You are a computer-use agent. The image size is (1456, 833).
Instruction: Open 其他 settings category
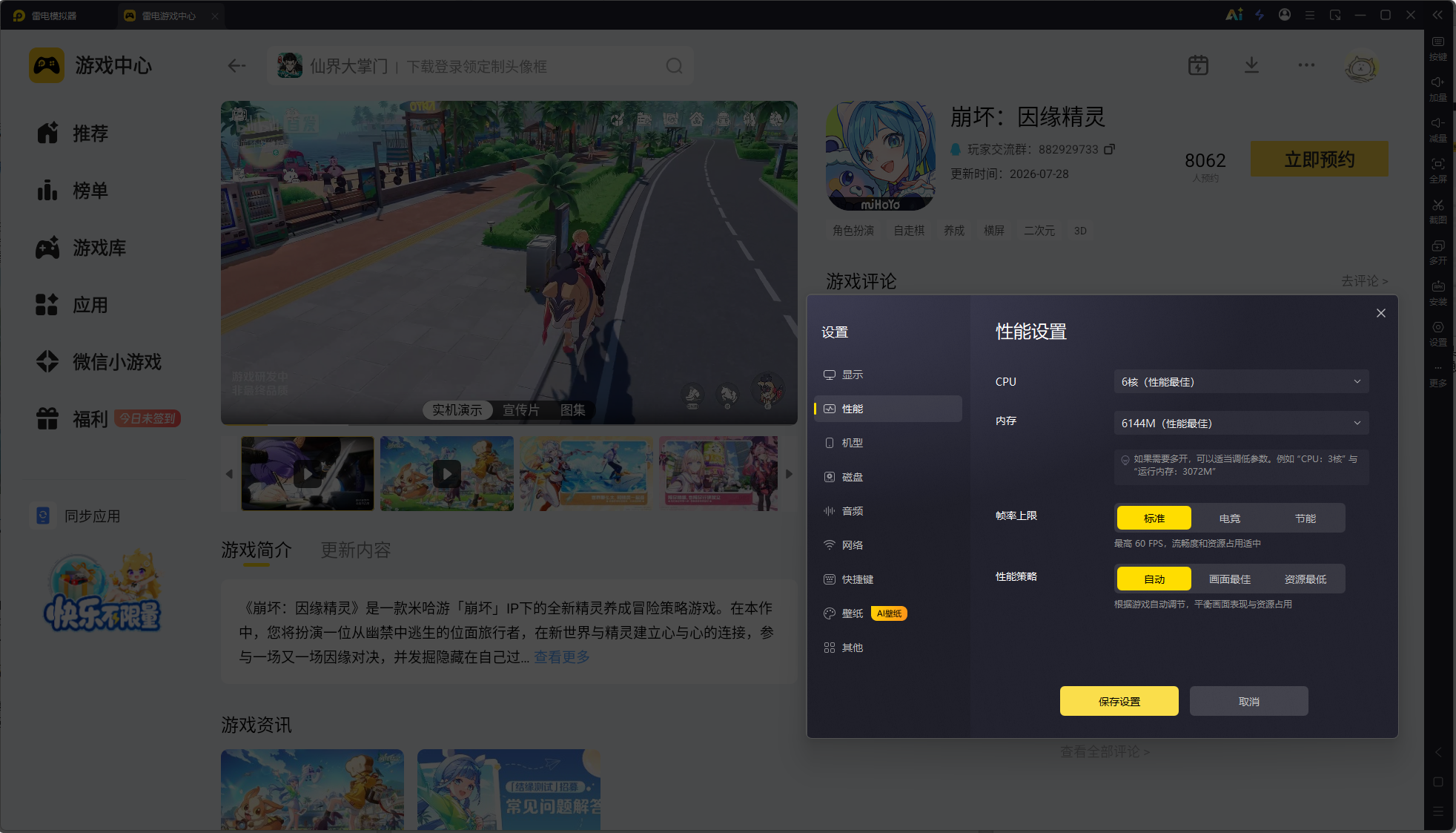click(x=887, y=648)
